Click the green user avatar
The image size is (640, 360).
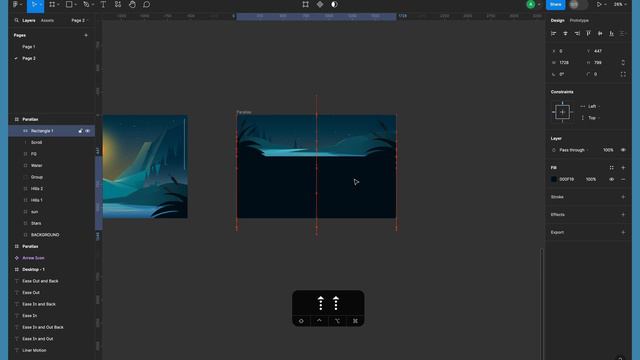531,4
